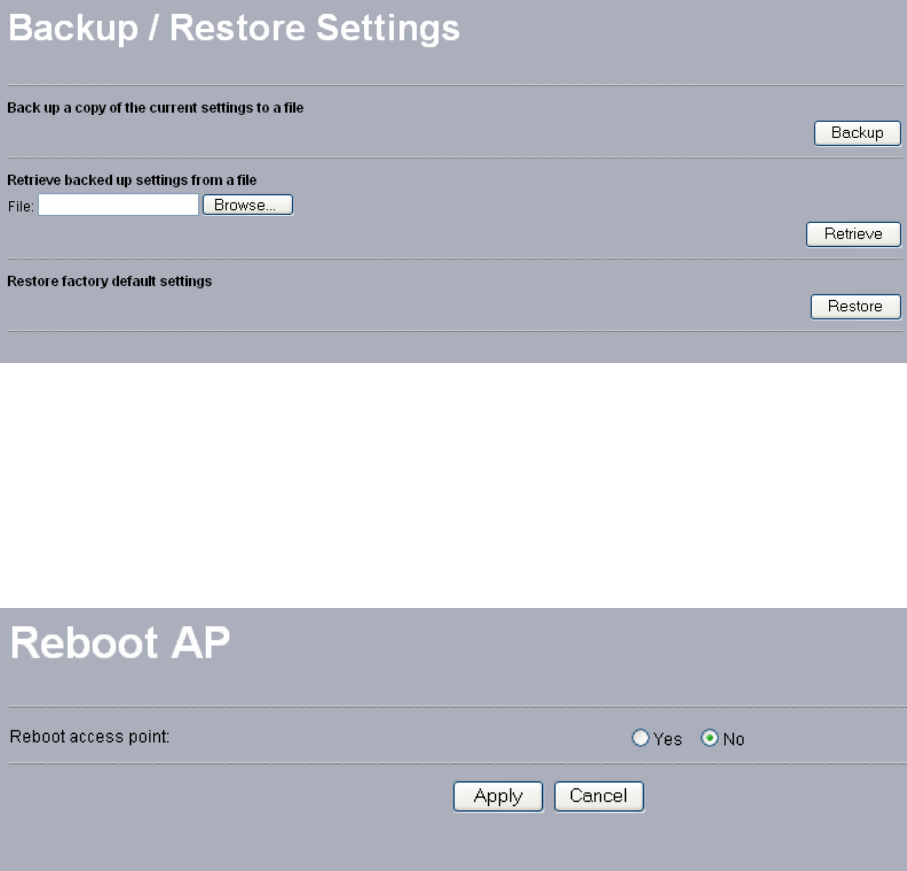Click "Restore factory default settings" text
This screenshot has width=907, height=871.
tap(109, 282)
